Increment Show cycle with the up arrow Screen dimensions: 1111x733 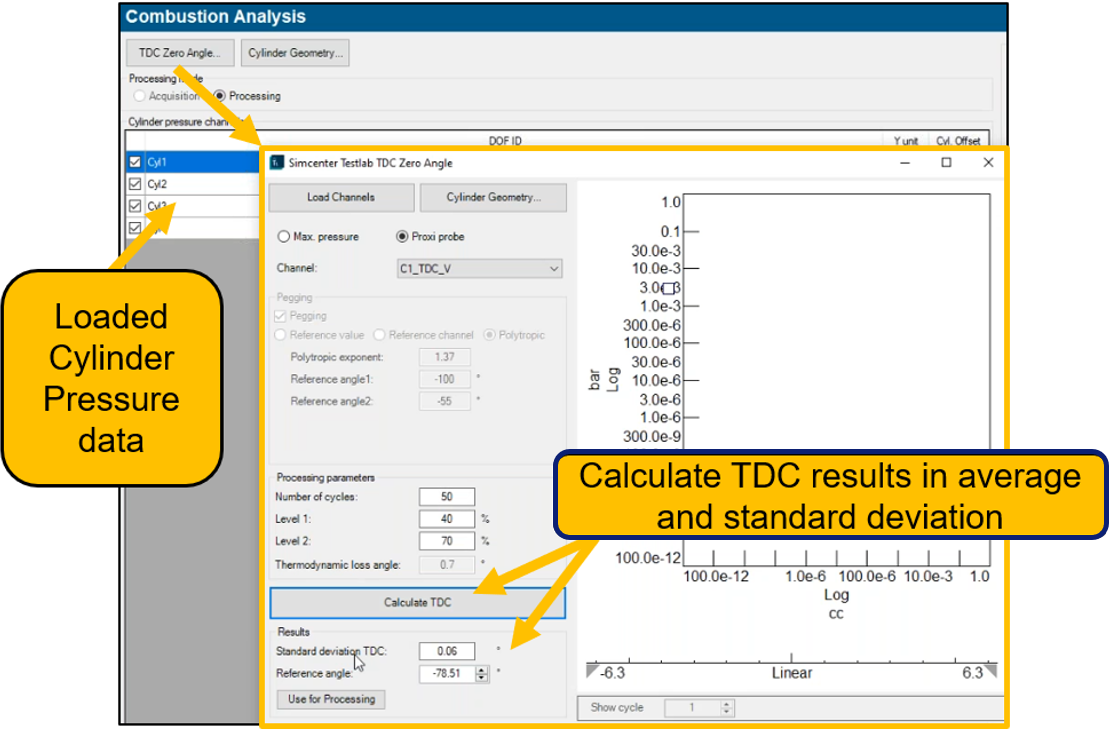click(726, 704)
